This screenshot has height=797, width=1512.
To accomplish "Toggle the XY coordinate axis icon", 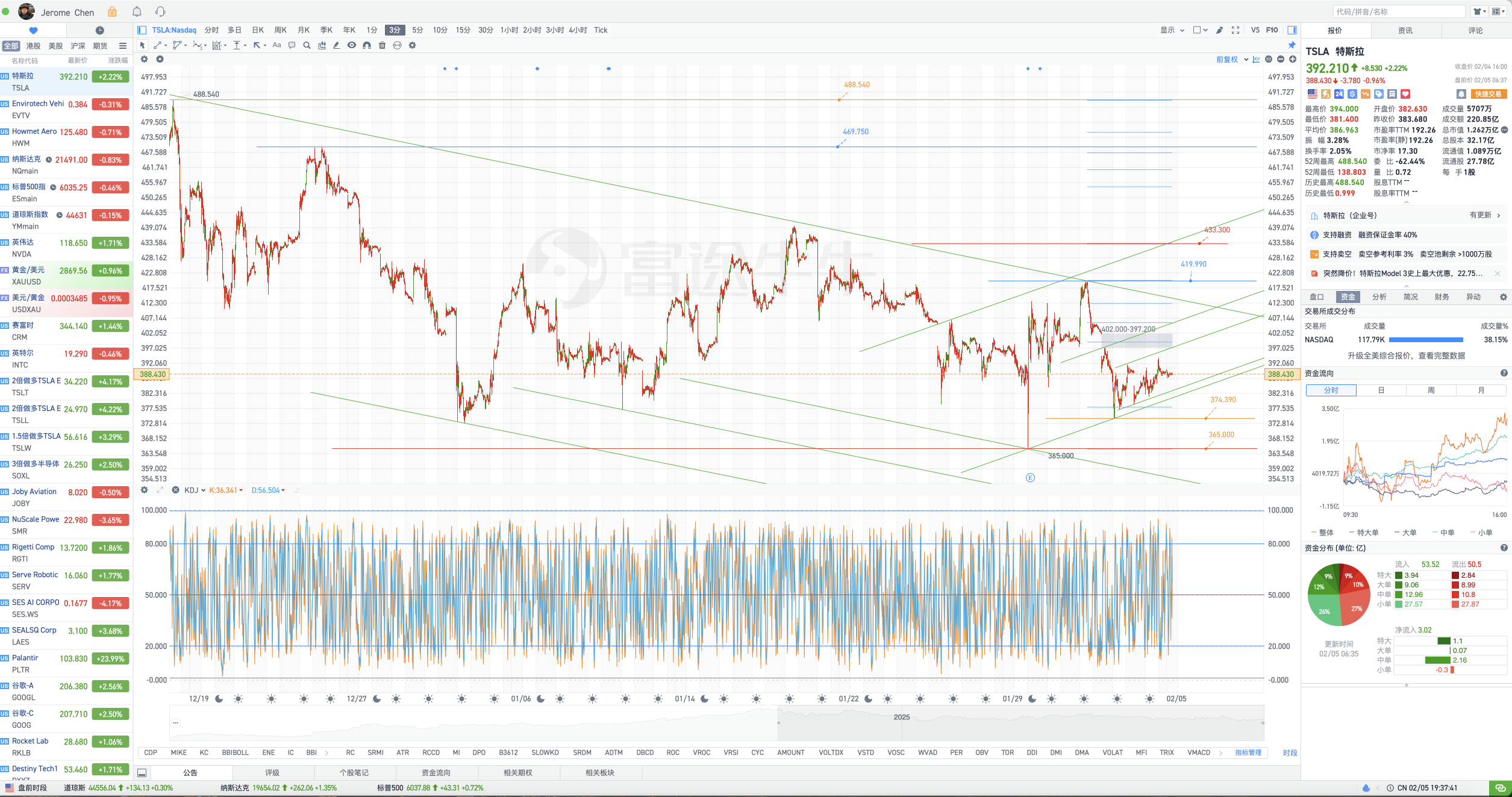I will tap(1256, 59).
